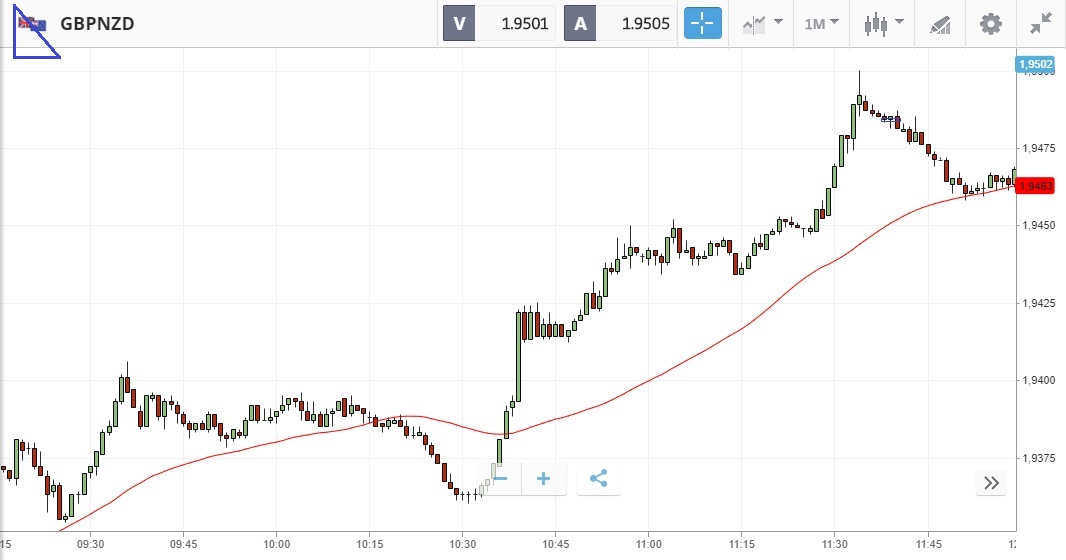
Task: Click the red 1,9463 moving average label
Action: [1035, 186]
